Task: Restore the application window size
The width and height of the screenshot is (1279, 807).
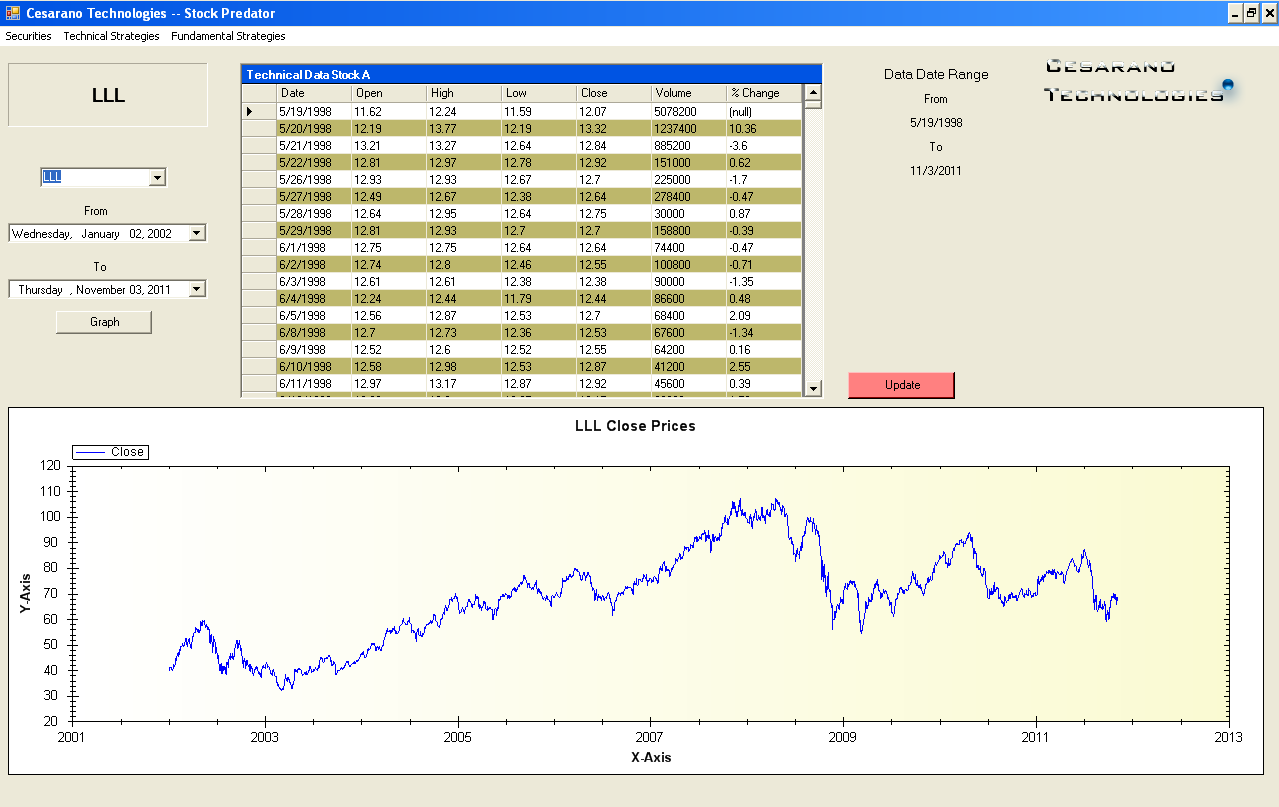Action: click(x=1251, y=13)
